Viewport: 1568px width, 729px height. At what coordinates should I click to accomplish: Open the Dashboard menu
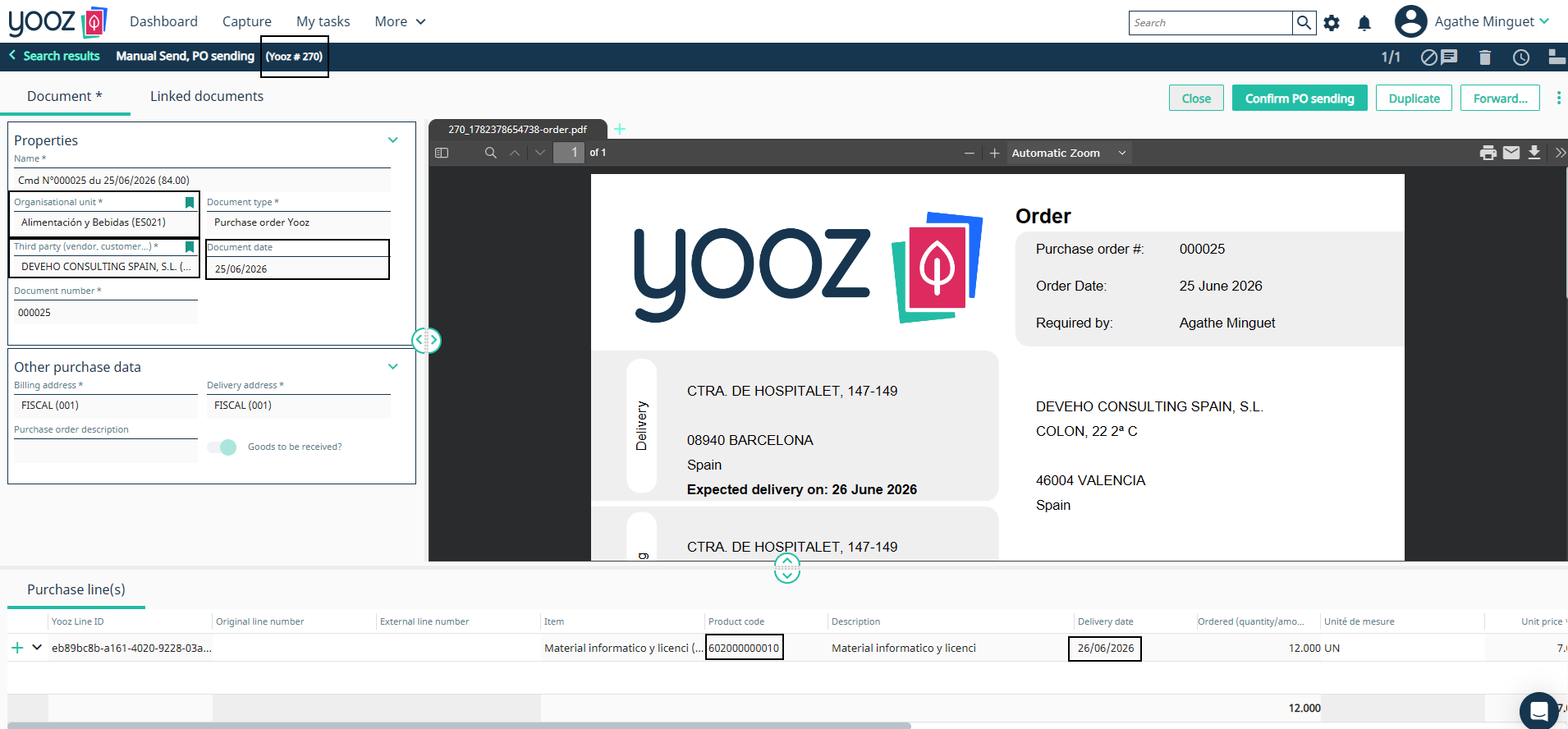click(163, 21)
